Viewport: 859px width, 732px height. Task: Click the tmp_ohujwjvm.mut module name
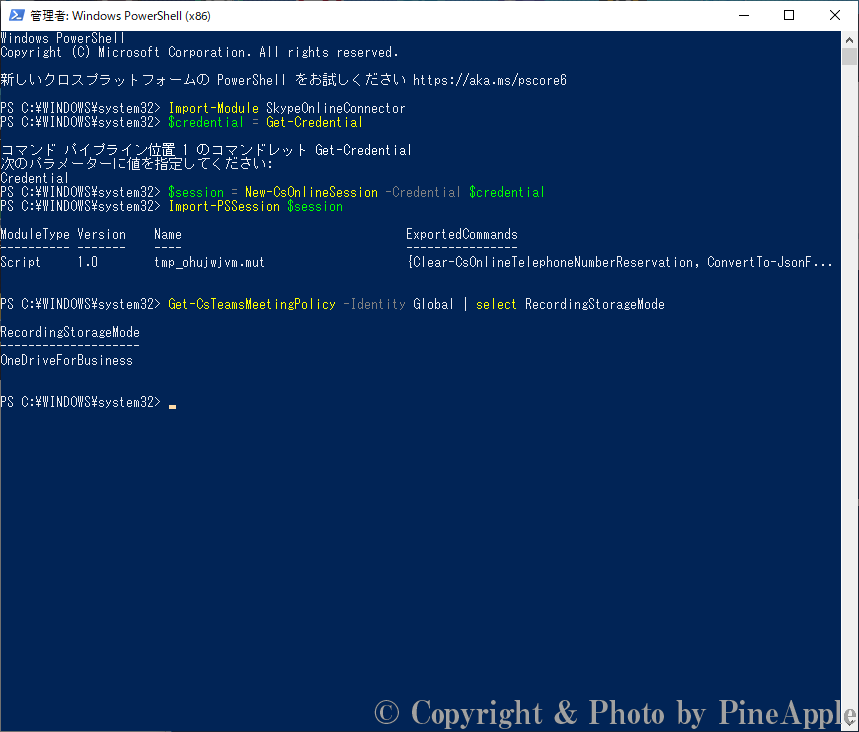[x=209, y=262]
